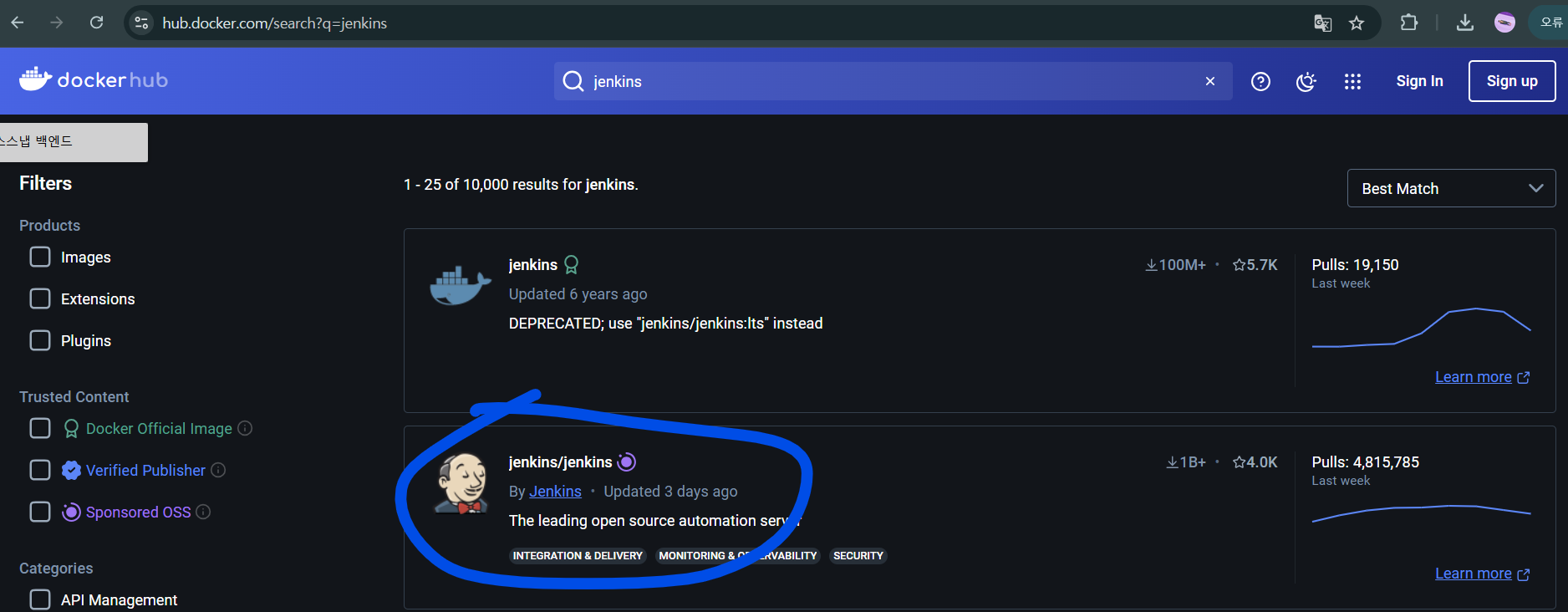Reload the Docker Hub page
The height and width of the screenshot is (612, 1568).
(97, 23)
